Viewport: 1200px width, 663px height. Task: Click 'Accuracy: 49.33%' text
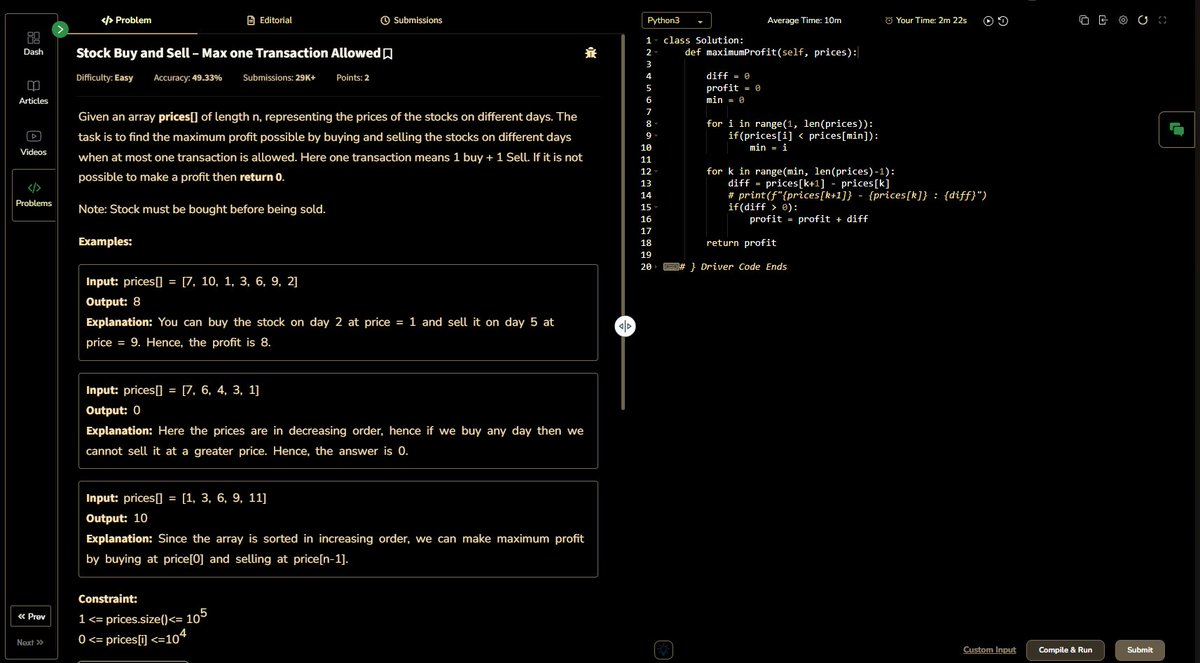tap(188, 78)
